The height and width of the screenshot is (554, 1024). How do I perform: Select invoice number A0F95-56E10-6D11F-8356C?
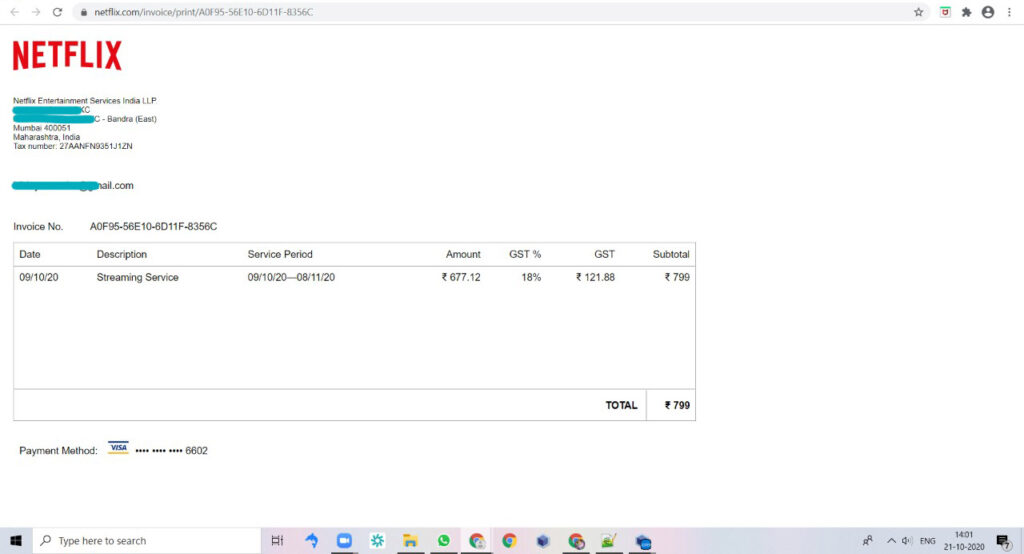[153, 227]
